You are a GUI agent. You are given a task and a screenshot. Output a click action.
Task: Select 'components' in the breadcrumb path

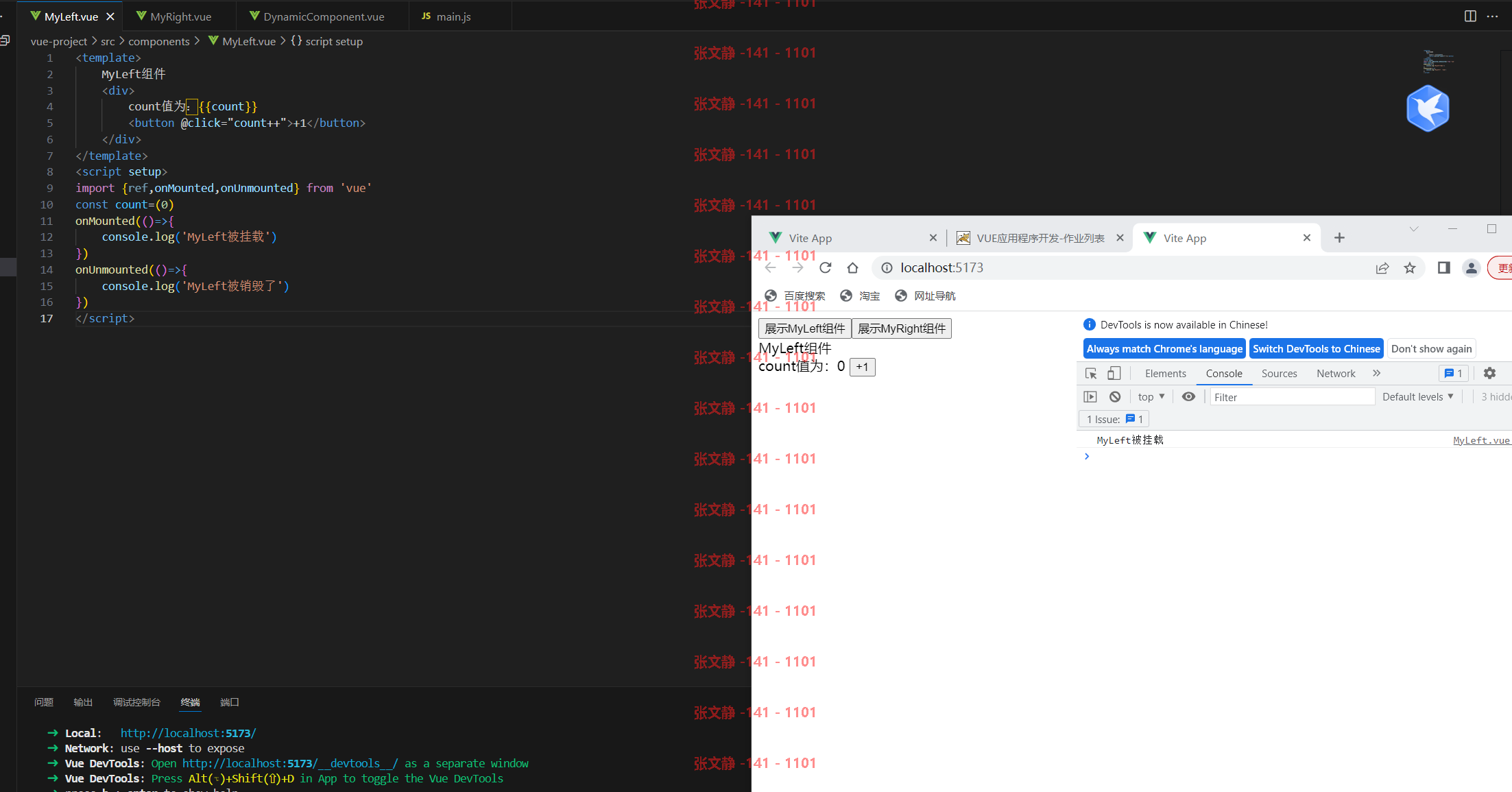(159, 41)
